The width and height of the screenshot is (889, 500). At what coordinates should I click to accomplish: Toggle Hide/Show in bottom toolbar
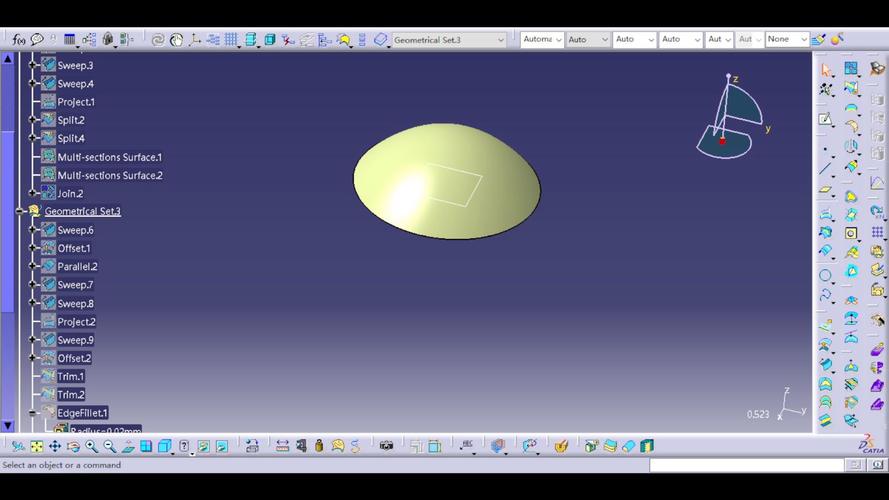click(204, 446)
